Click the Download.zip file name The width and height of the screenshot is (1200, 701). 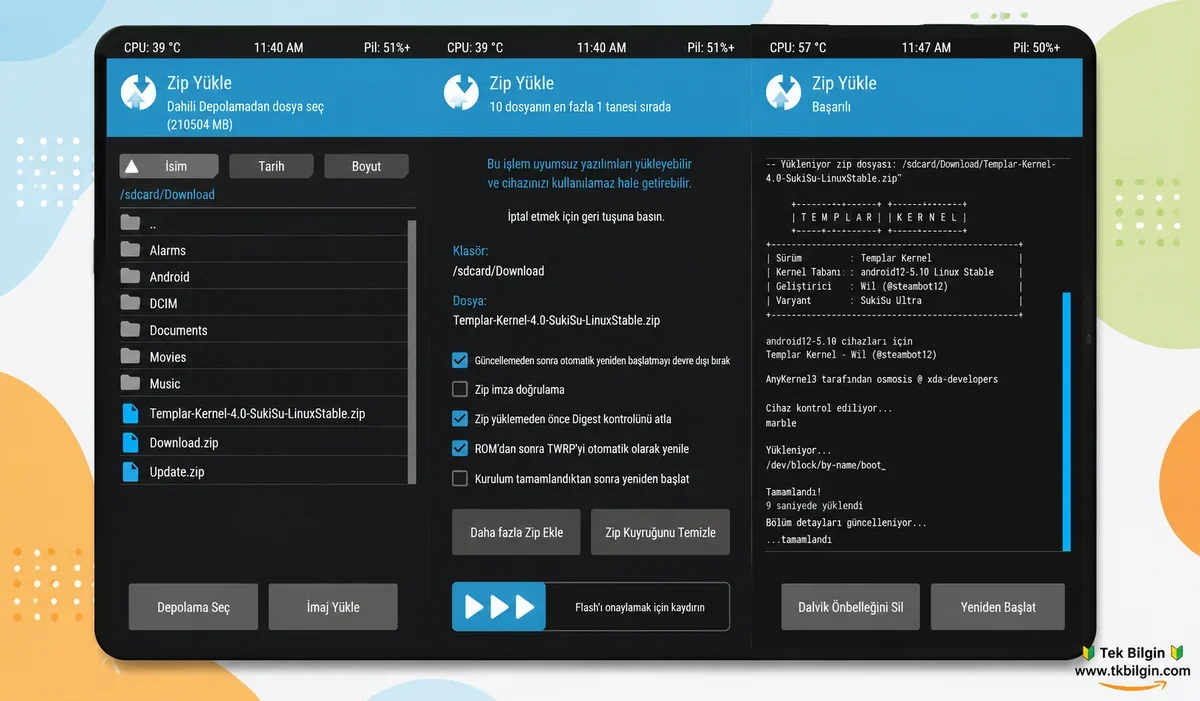184,443
